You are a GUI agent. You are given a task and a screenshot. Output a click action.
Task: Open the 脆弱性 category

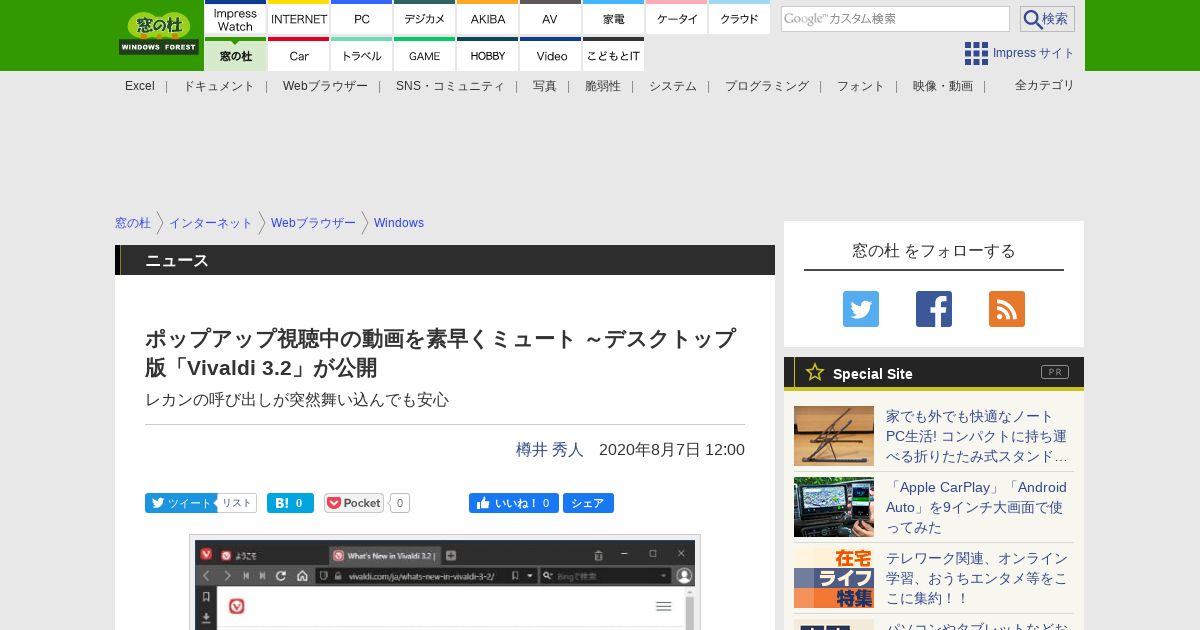click(603, 86)
